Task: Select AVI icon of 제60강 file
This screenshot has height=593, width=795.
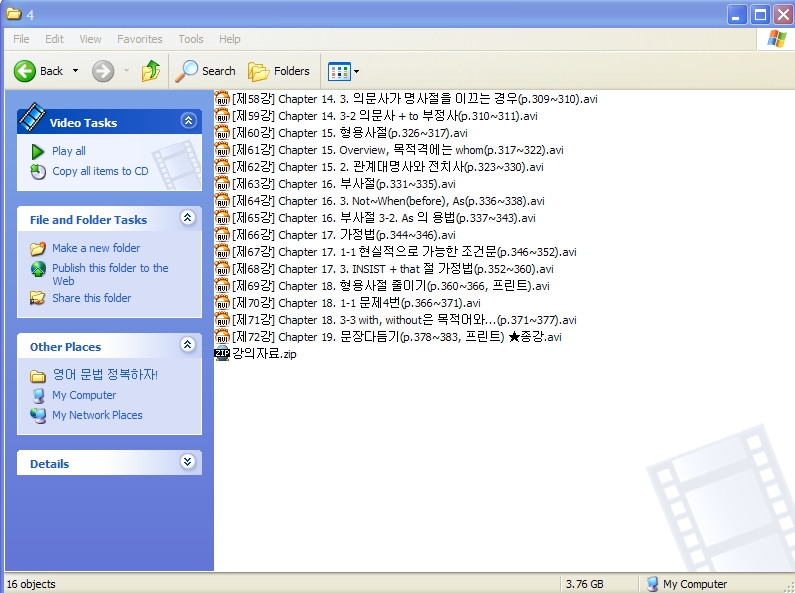Action: click(x=222, y=132)
